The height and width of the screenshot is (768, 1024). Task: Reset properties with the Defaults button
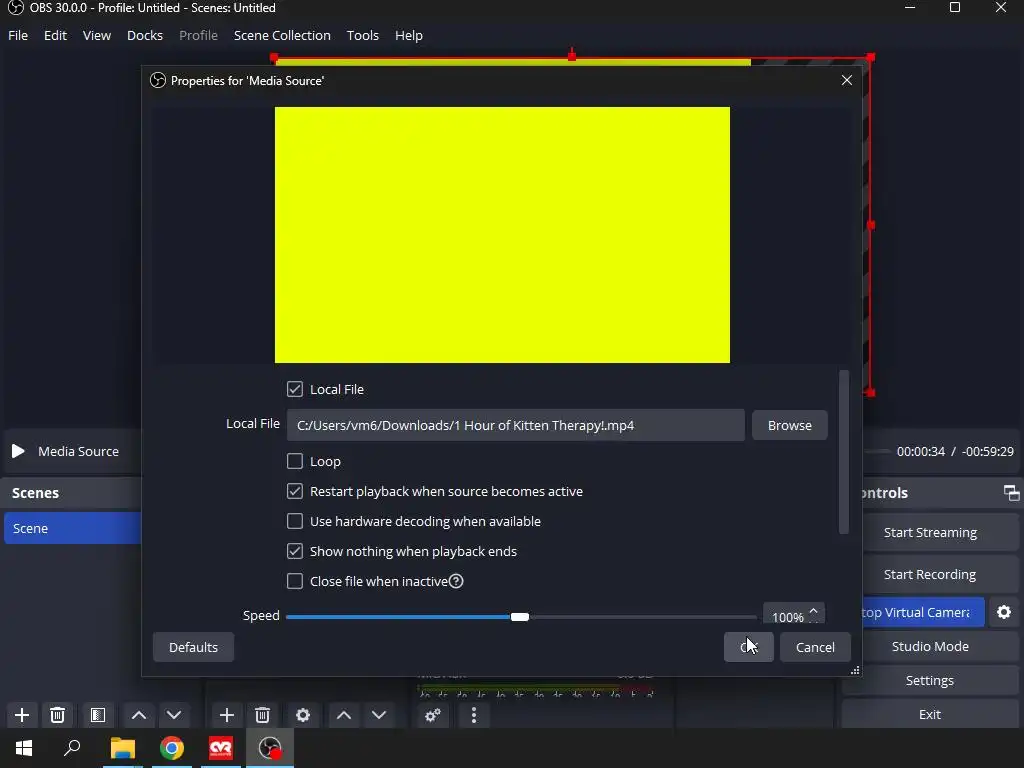(193, 647)
